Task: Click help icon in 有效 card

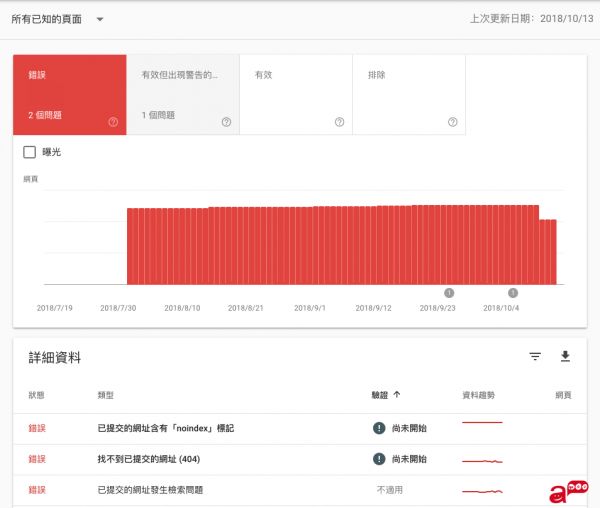Action: click(339, 122)
